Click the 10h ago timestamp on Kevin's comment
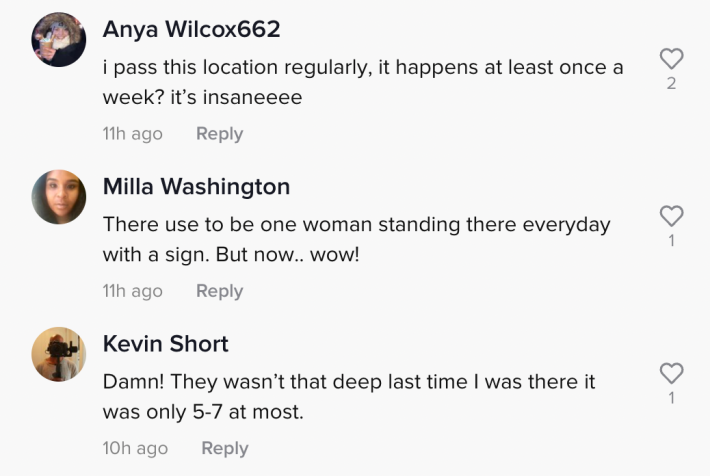 [x=135, y=448]
